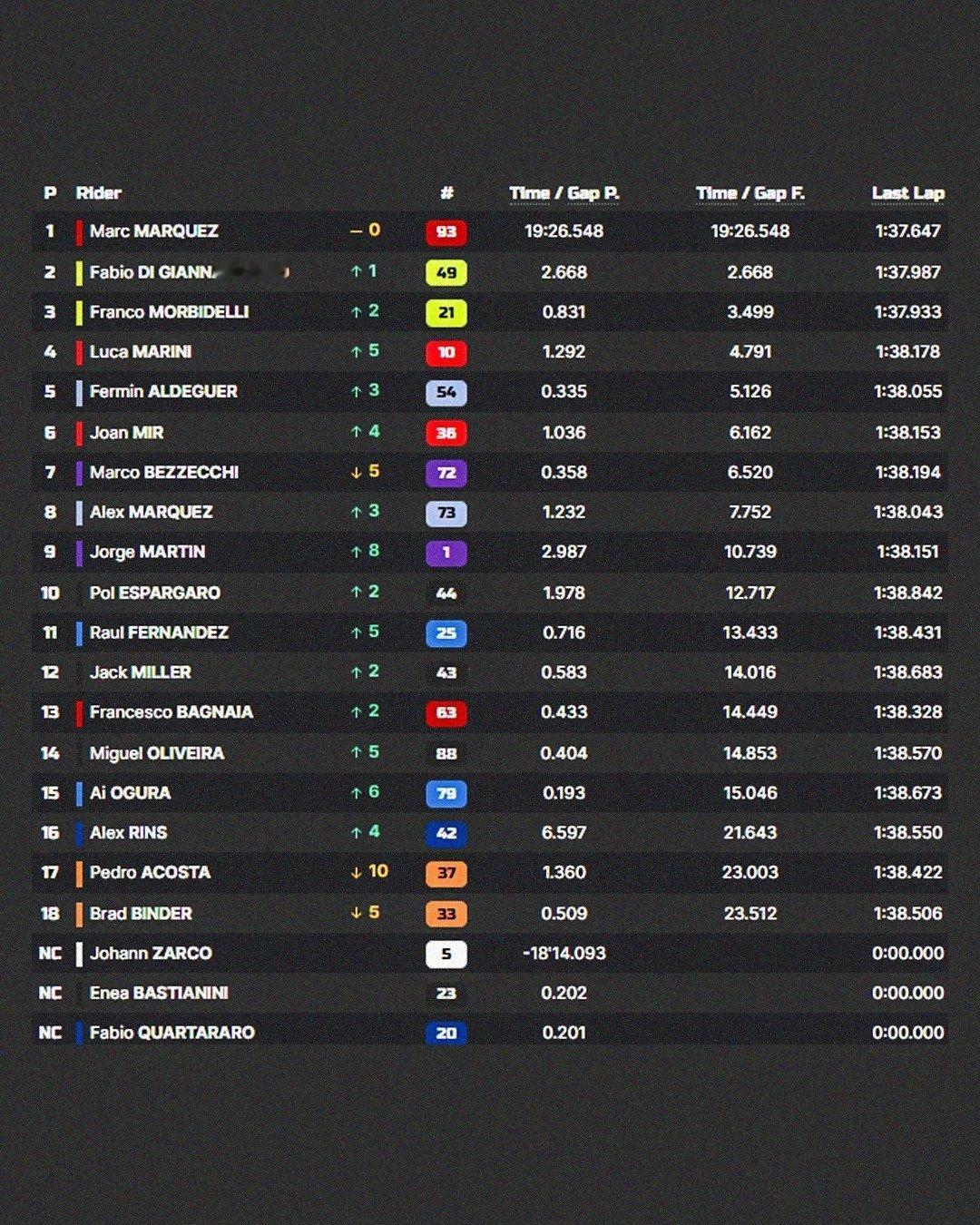This screenshot has width=980, height=1225.
Task: Click Johann Zarco's white number 5 badge
Action: tap(446, 954)
